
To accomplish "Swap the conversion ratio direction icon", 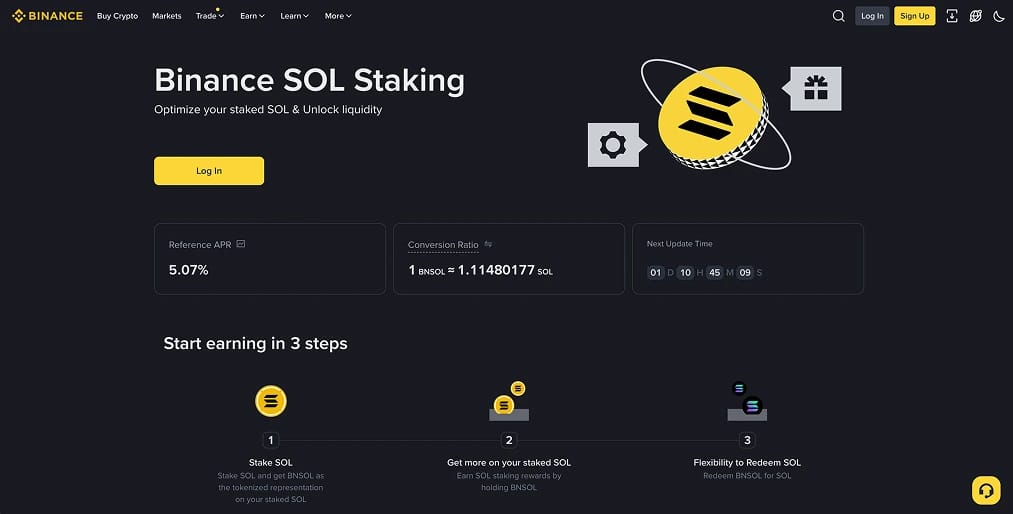I will click(488, 244).
